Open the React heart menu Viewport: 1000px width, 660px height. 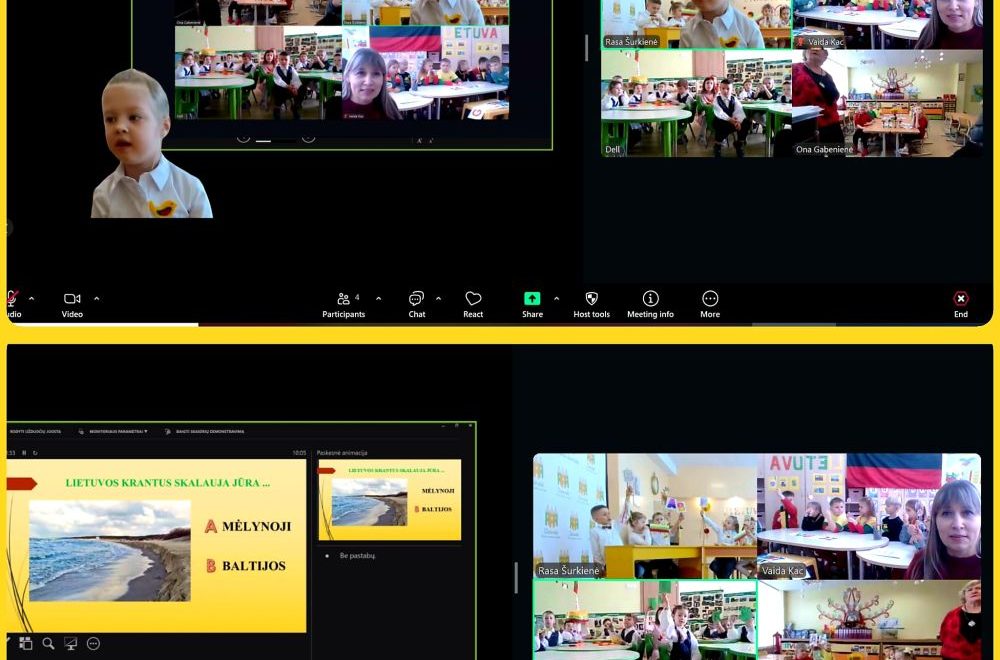pos(473,304)
